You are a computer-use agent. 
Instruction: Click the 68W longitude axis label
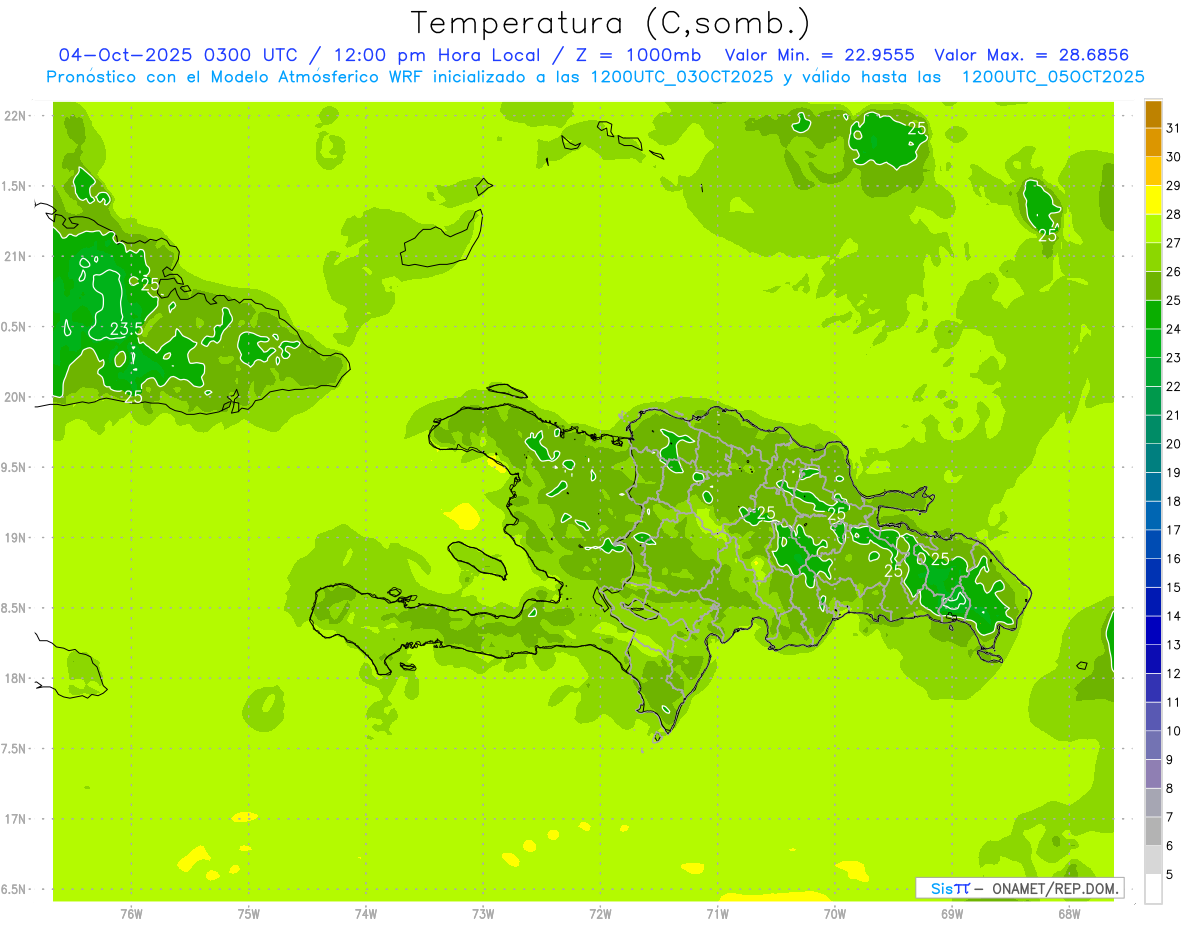pyautogui.click(x=1068, y=914)
